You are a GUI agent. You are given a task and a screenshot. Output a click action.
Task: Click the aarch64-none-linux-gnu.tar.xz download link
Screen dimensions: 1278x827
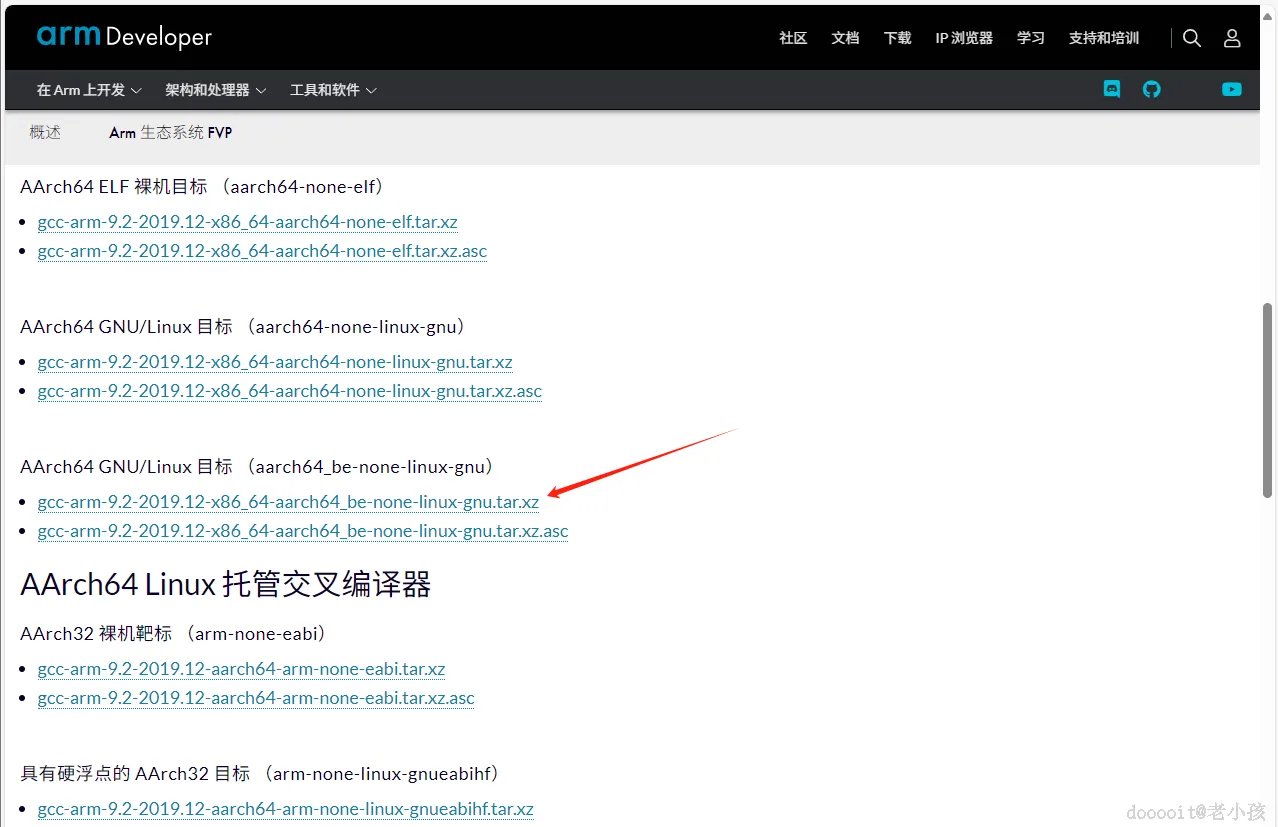tap(275, 362)
